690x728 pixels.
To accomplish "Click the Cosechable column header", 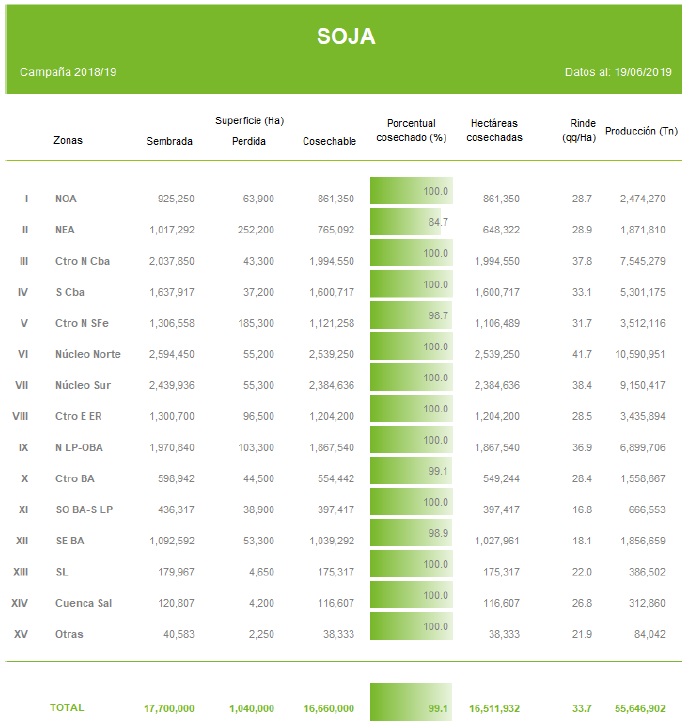I will point(329,142).
